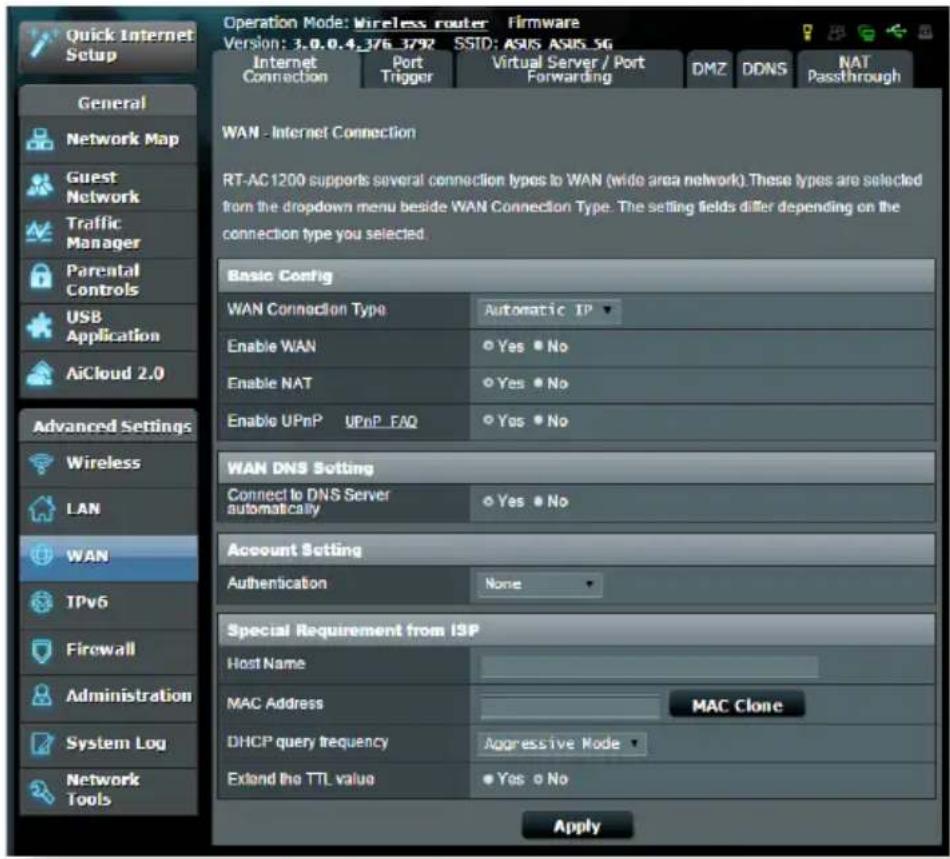Click the USB status icon in header
This screenshot has width=950, height=859.
pos(896,30)
